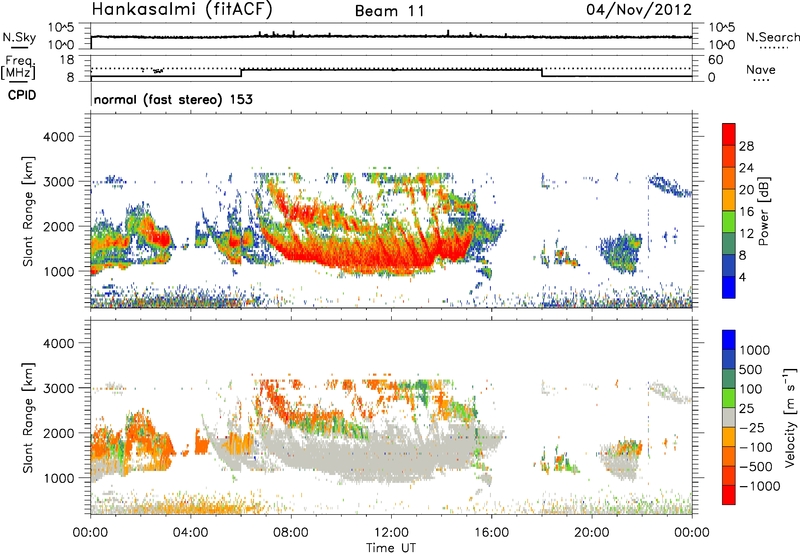
Task: Select the N.Sky legend label
Action: click(x=19, y=37)
